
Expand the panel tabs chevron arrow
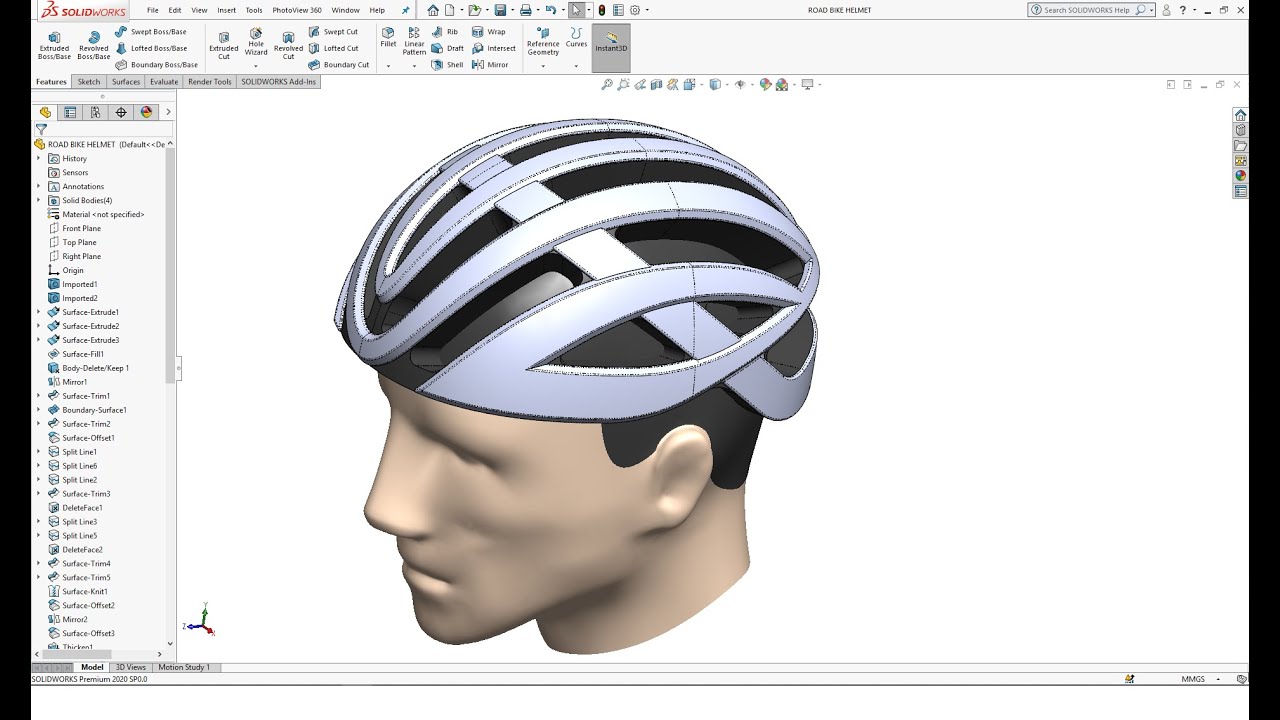click(168, 112)
